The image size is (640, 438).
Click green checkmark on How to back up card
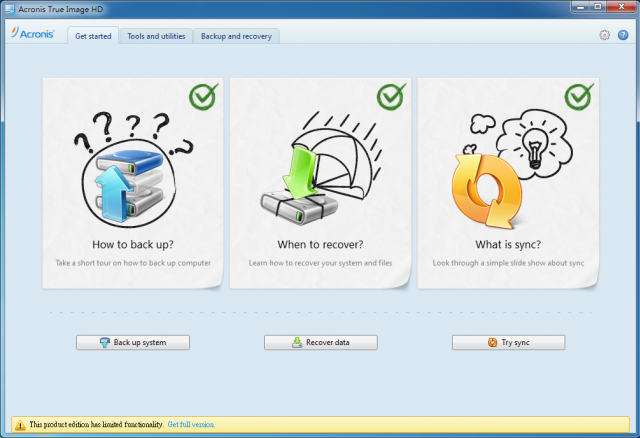[x=203, y=96]
